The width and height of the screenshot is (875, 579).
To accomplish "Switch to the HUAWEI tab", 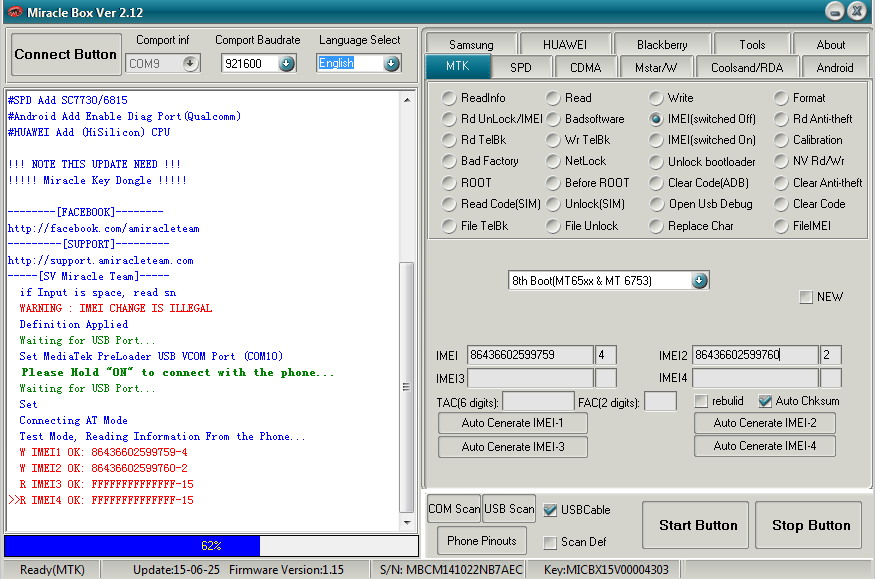I will (x=565, y=44).
